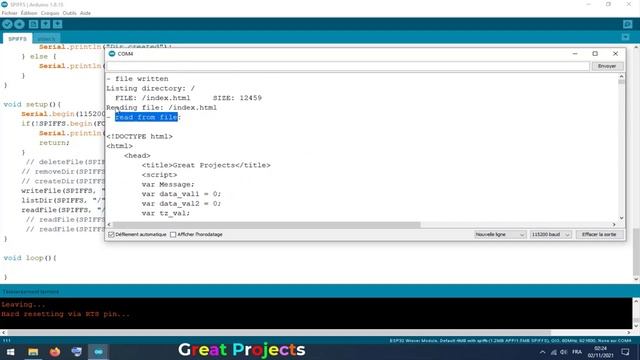Click the network icon in system tray
The image size is (640, 360).
tap(553, 352)
